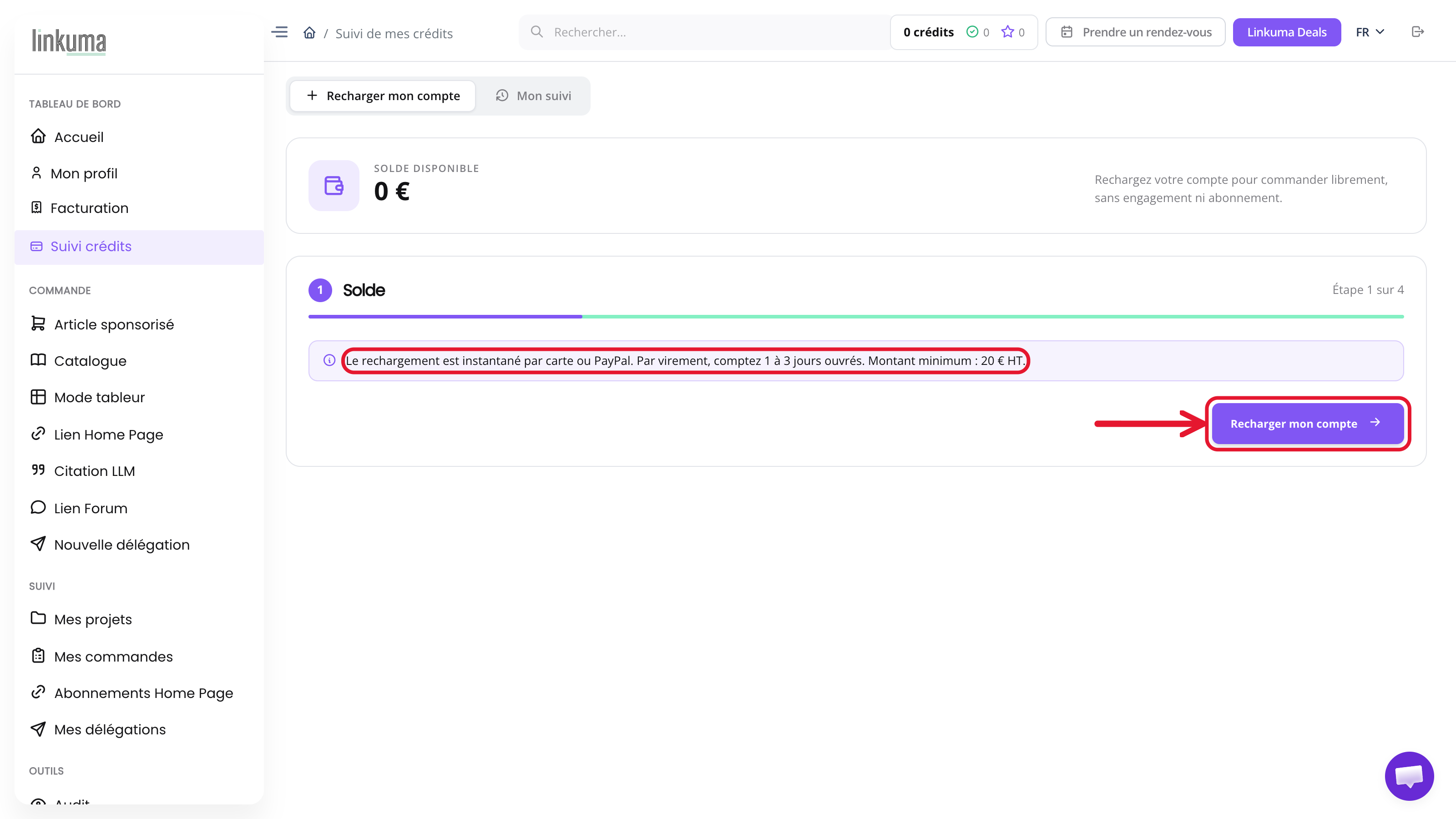Viewport: 1456px width, 819px height.
Task: Open Article sponsorisé
Action: (x=139, y=324)
